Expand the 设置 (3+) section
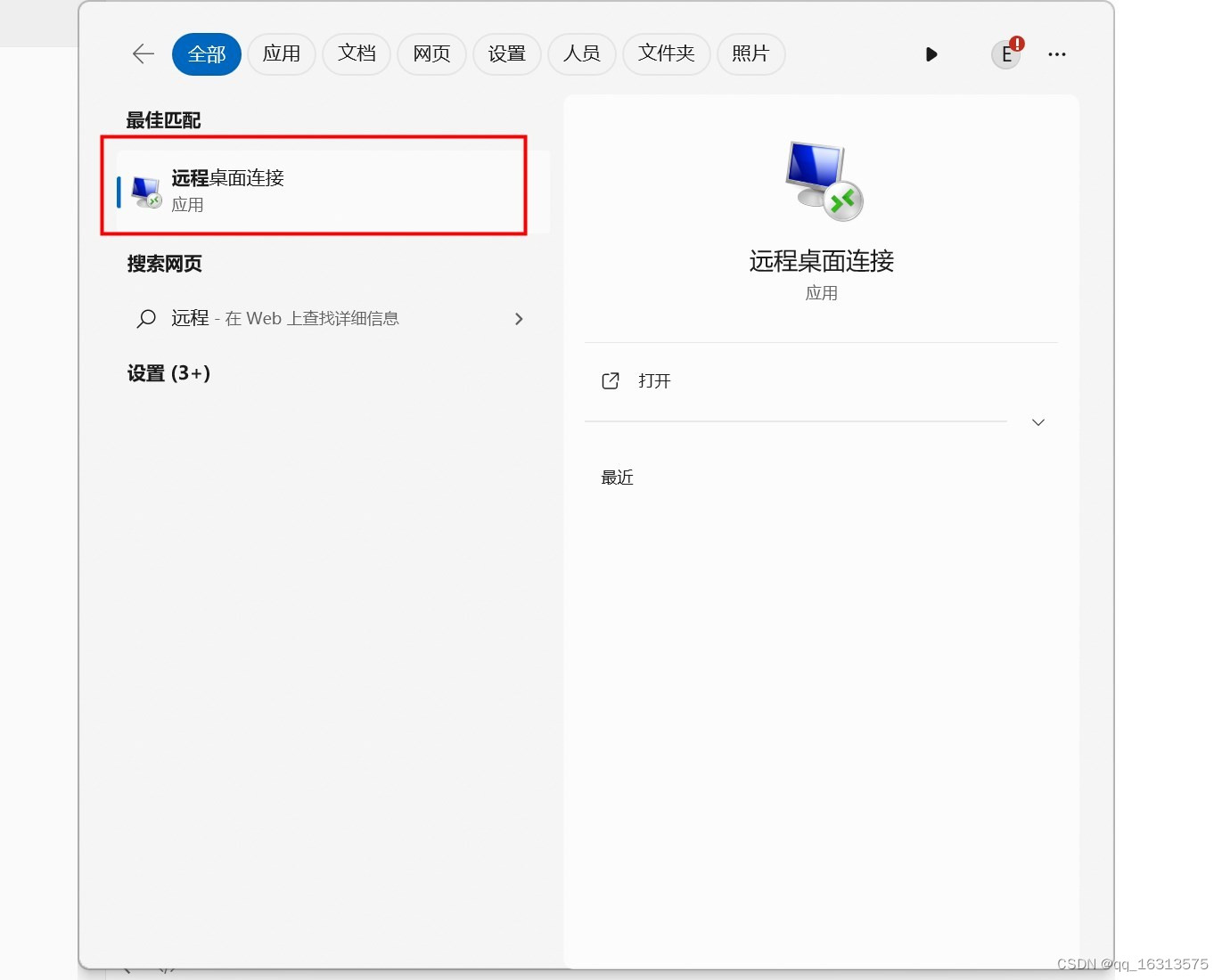The image size is (1222, 980). pyautogui.click(x=168, y=373)
